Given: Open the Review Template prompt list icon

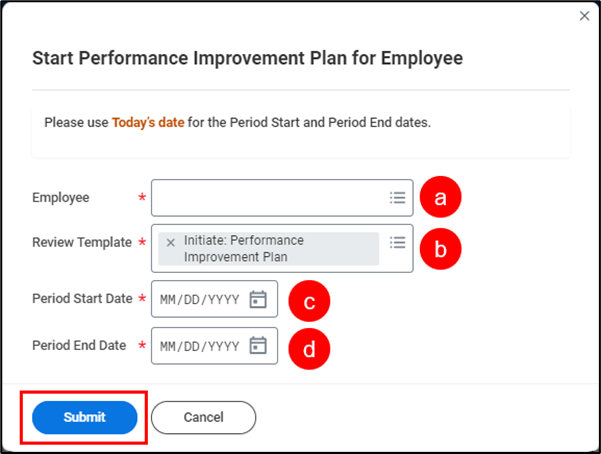Looking at the screenshot, I should [x=397, y=242].
